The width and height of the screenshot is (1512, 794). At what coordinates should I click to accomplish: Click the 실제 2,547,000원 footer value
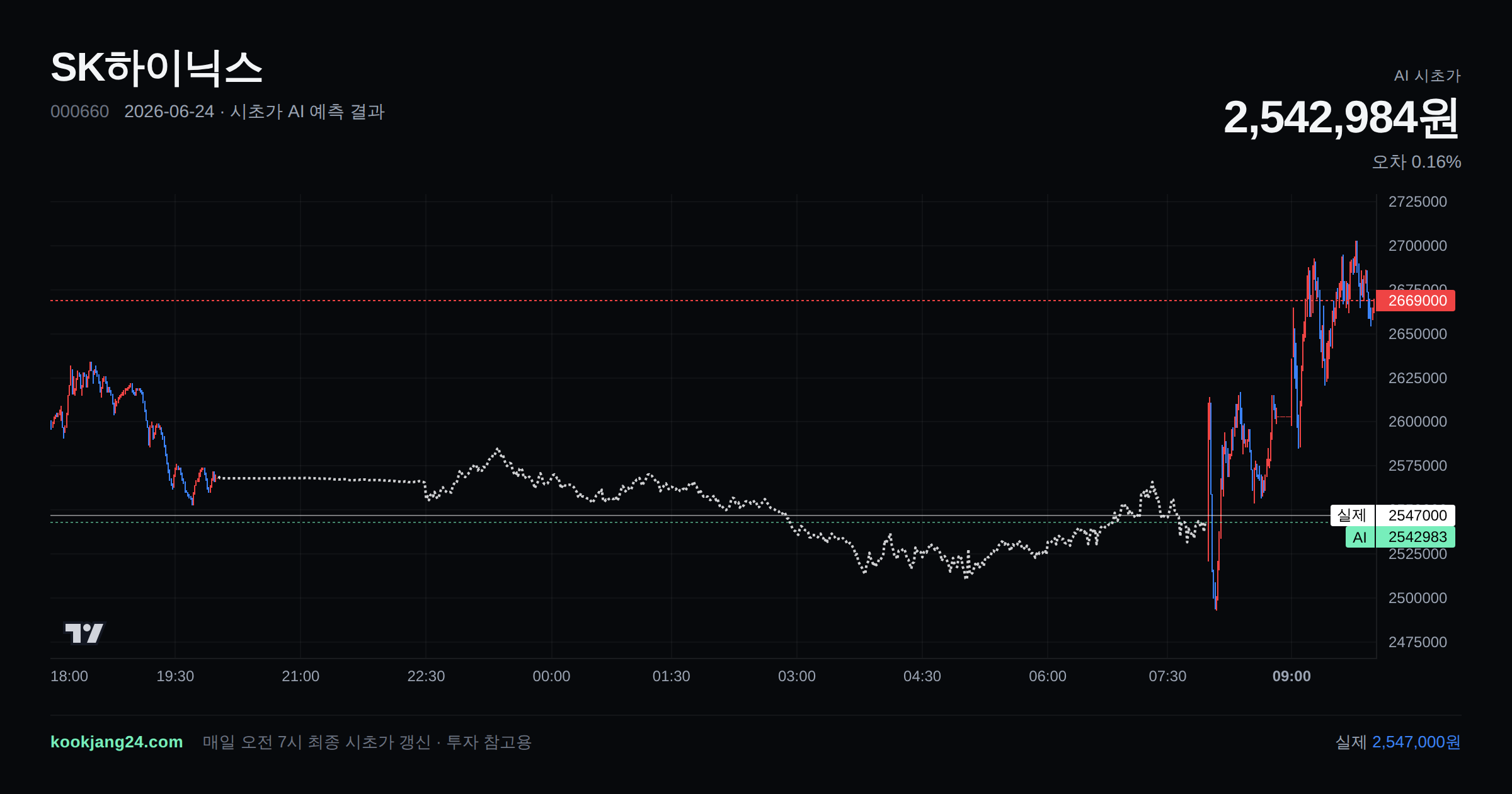tap(1398, 742)
